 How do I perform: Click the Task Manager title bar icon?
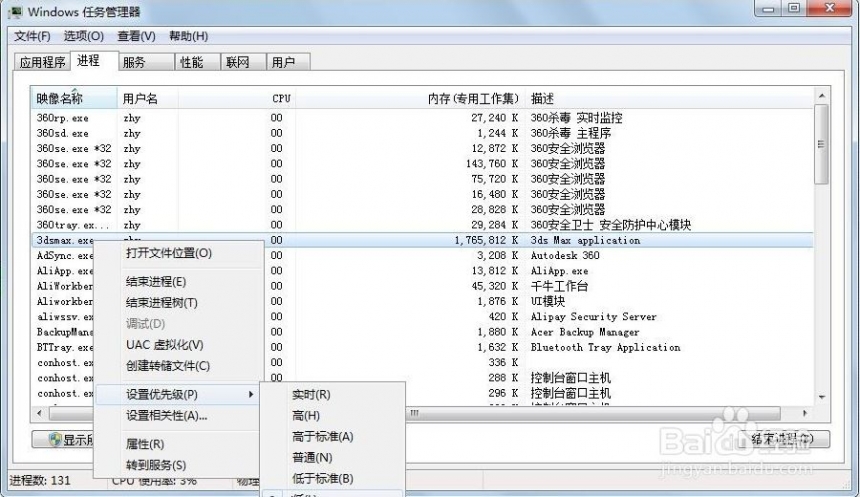[x=15, y=12]
